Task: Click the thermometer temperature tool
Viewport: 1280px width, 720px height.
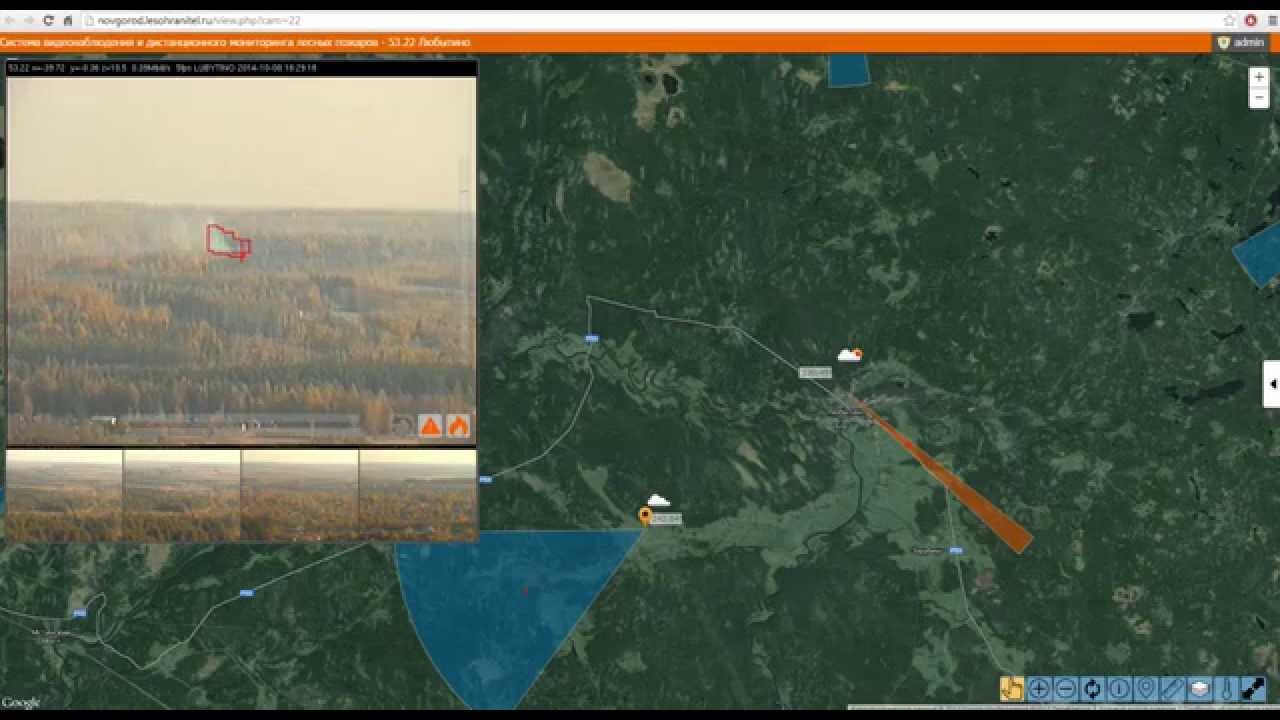Action: [x=1226, y=689]
